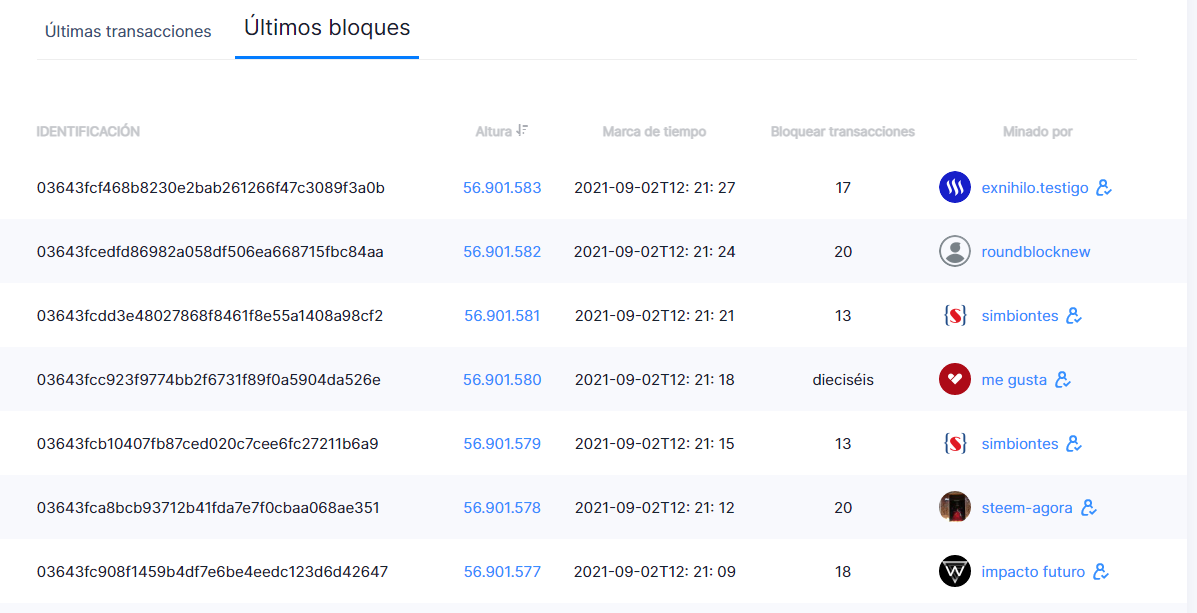The height and width of the screenshot is (613, 1197).
Task: Click timestamp 2021-09-02T12: 21: 18
Action: tap(654, 380)
